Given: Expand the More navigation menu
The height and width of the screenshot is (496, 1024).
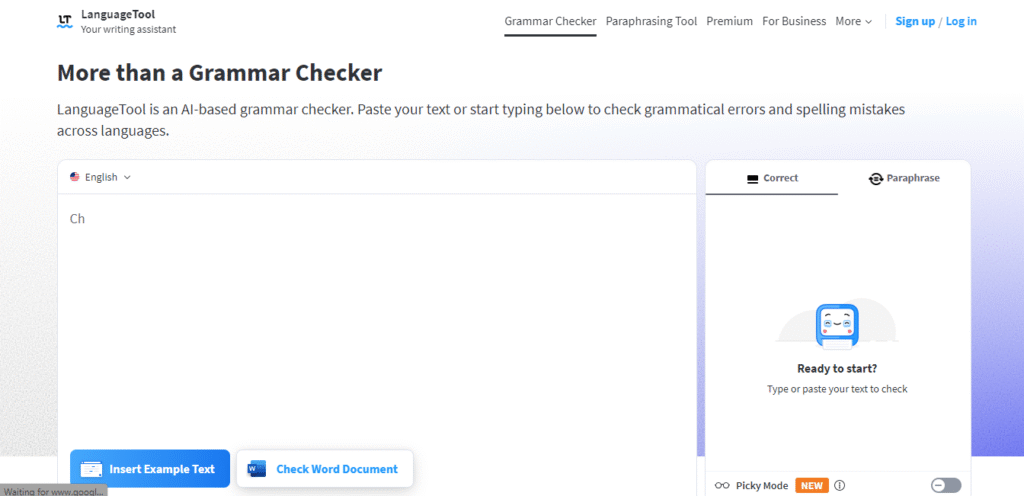Looking at the screenshot, I should point(854,21).
